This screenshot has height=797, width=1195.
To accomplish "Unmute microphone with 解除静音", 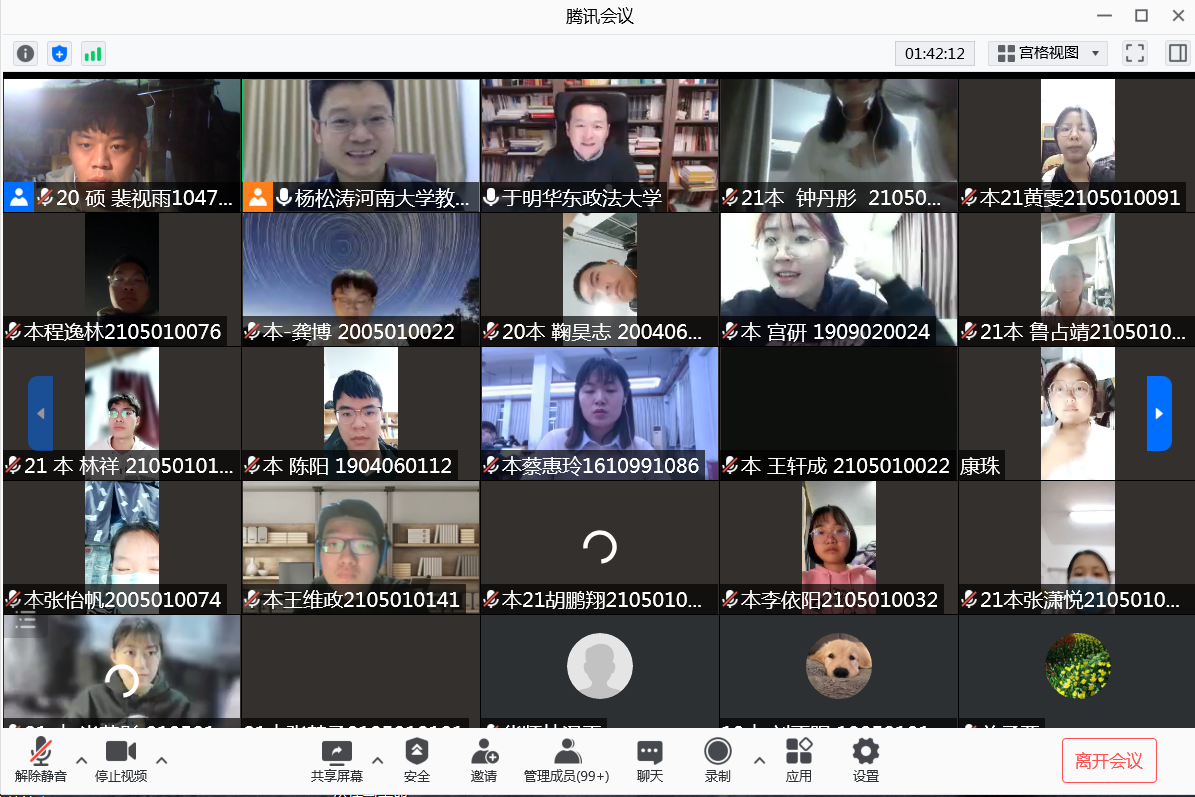I will pyautogui.click(x=41, y=760).
